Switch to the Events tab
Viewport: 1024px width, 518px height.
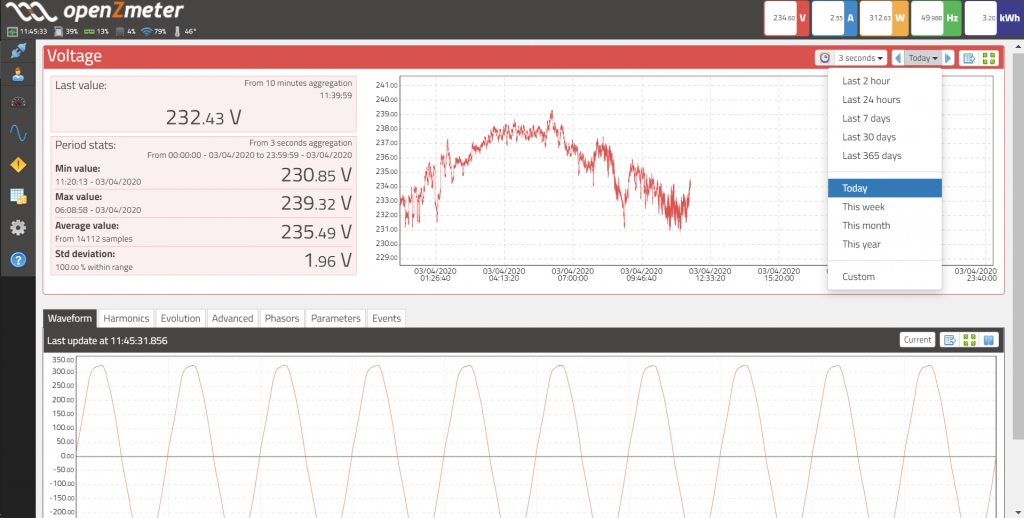[x=387, y=318]
